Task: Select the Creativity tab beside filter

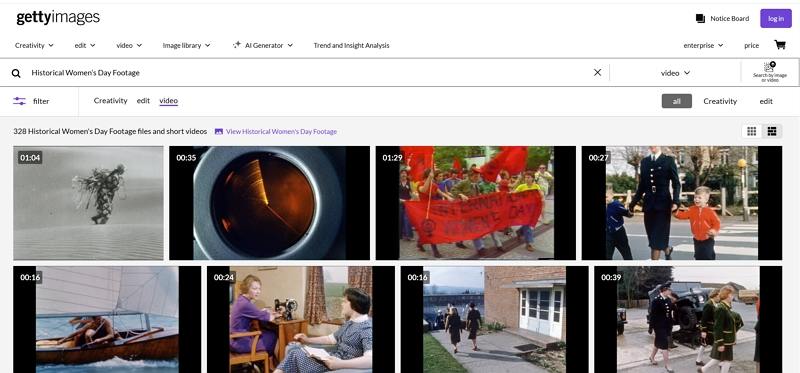Action: [110, 101]
